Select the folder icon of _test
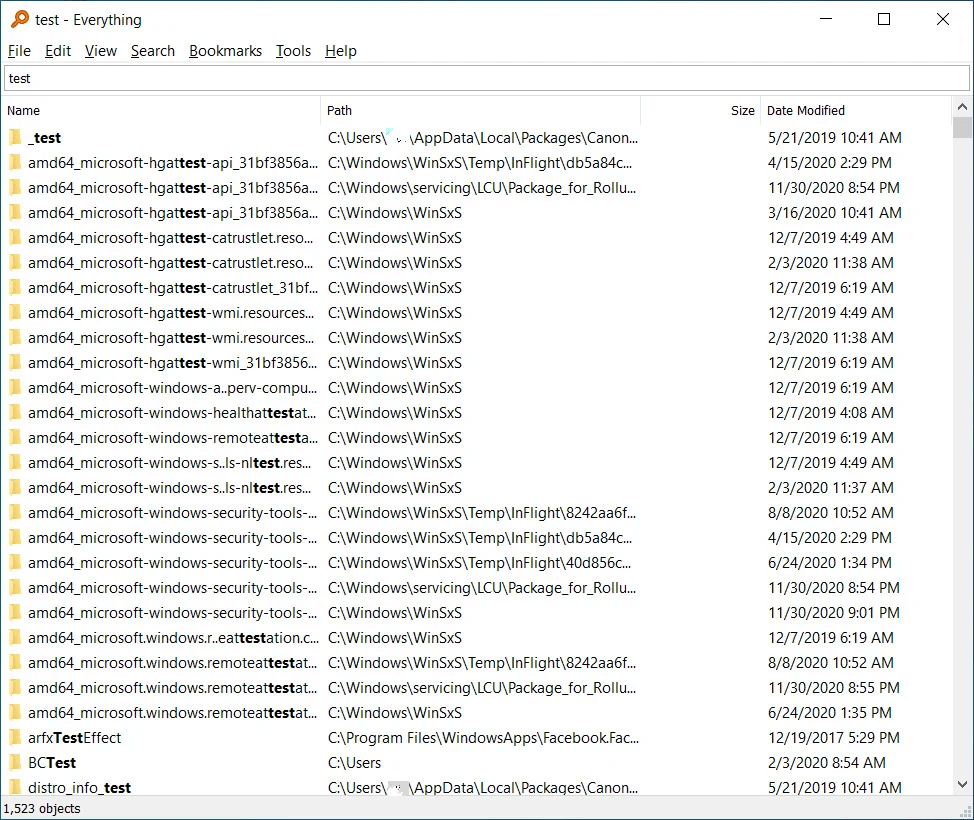 coord(16,137)
